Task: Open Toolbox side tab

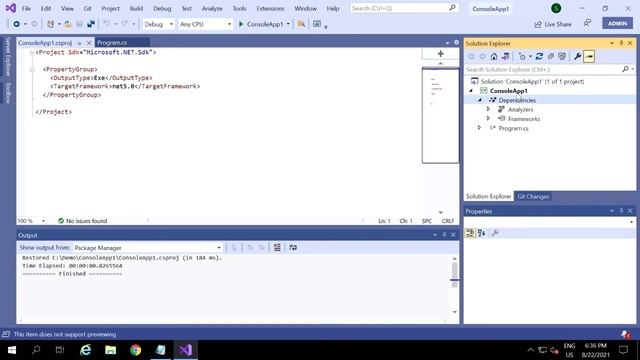Action: coord(8,93)
